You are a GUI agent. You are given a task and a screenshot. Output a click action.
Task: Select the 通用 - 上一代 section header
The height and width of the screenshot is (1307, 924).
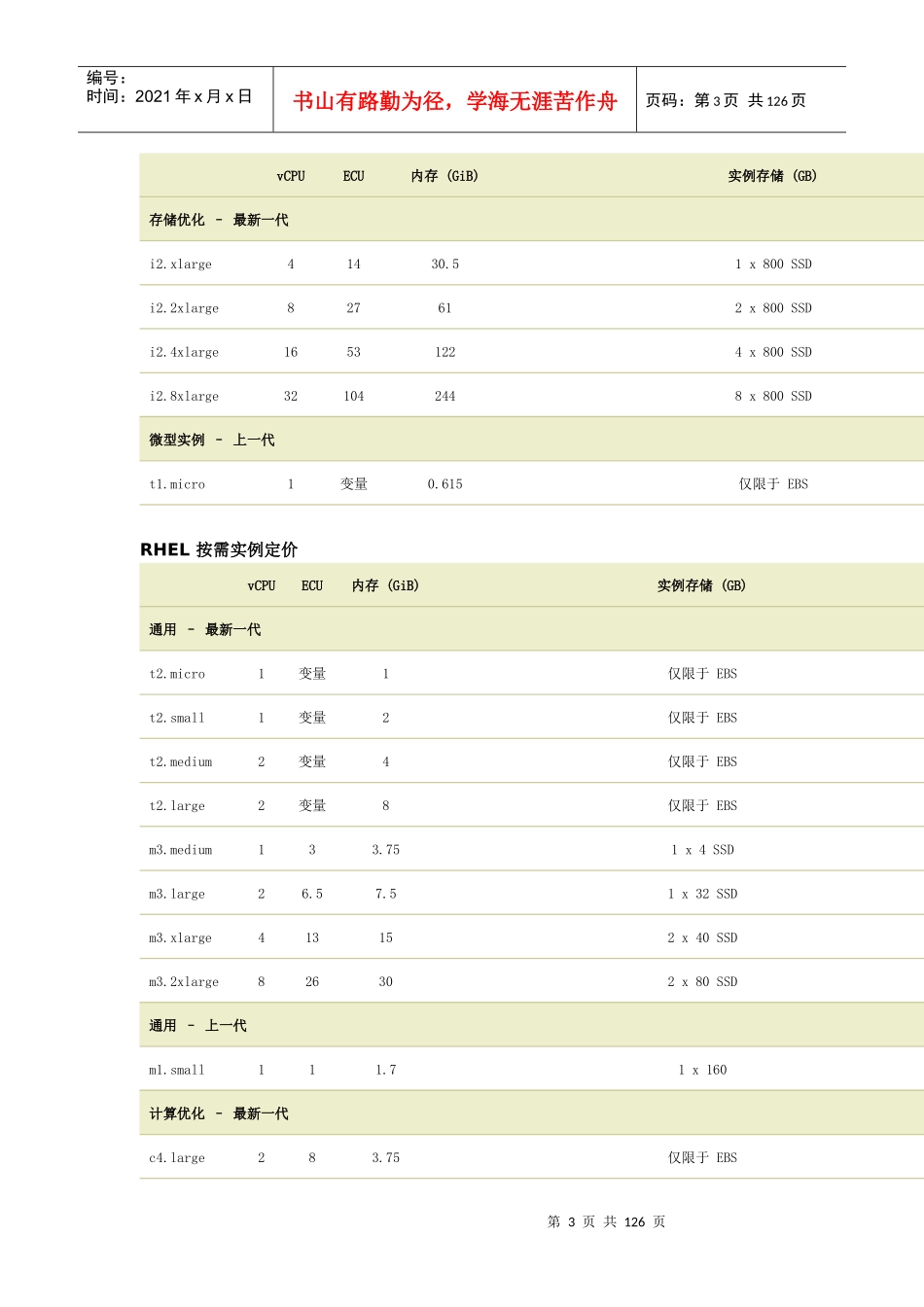point(198,1025)
